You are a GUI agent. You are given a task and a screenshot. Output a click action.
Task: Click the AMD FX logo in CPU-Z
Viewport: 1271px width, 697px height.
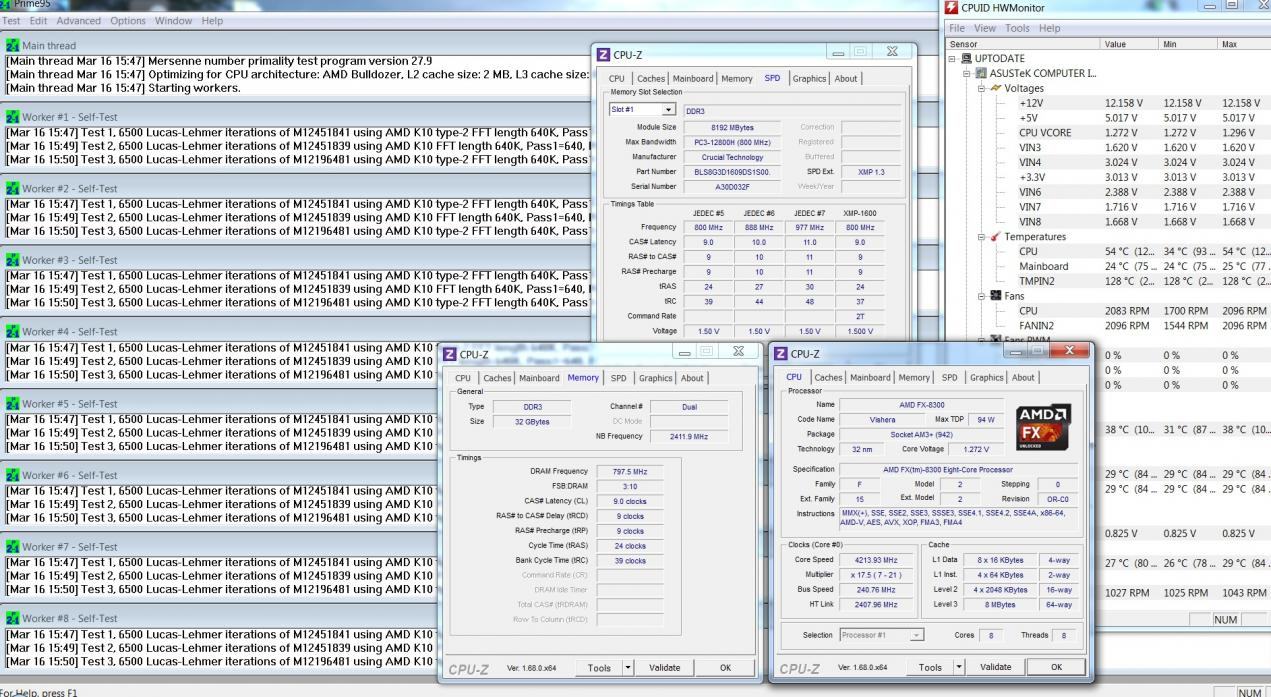[x=1042, y=428]
